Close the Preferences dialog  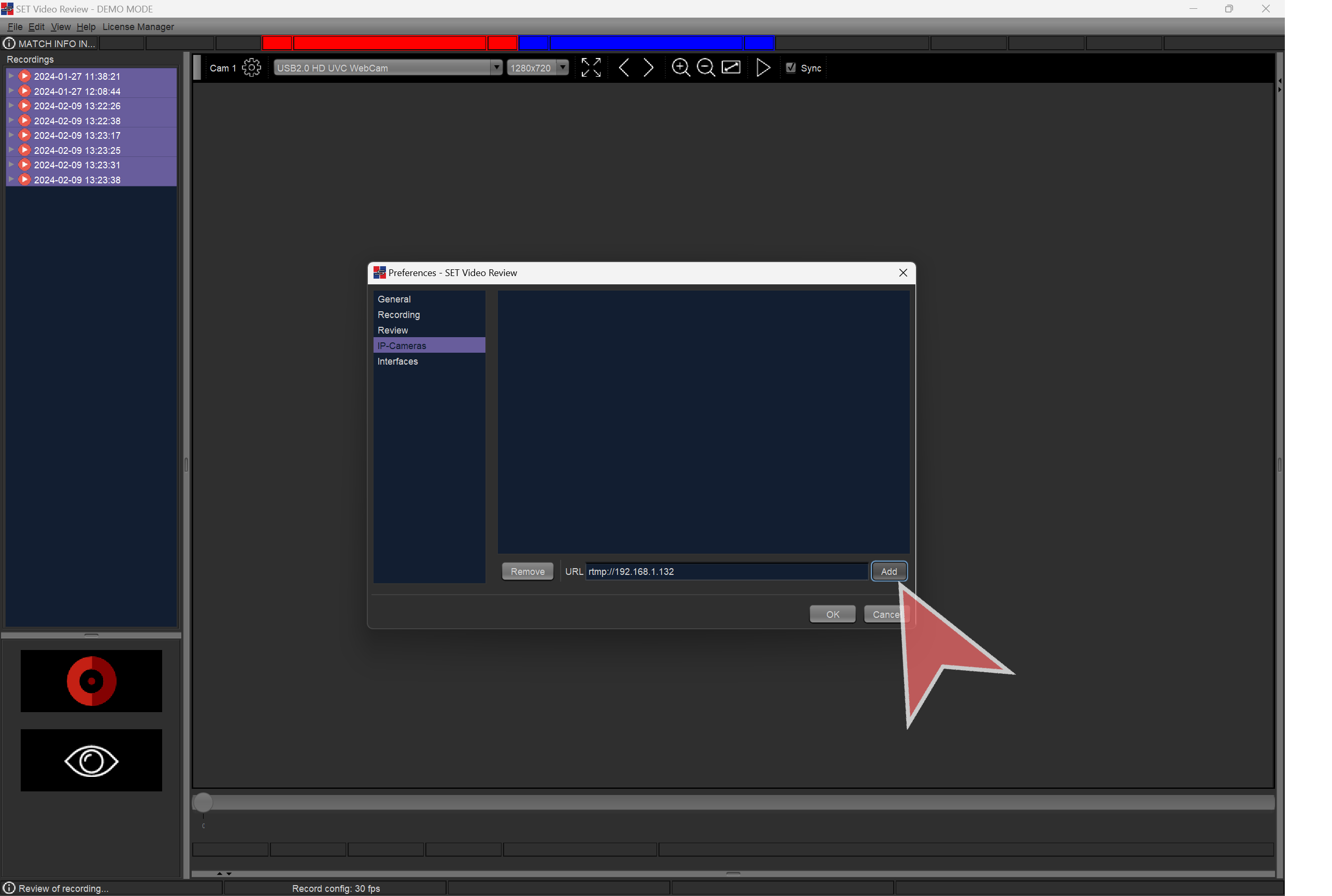[x=903, y=272]
